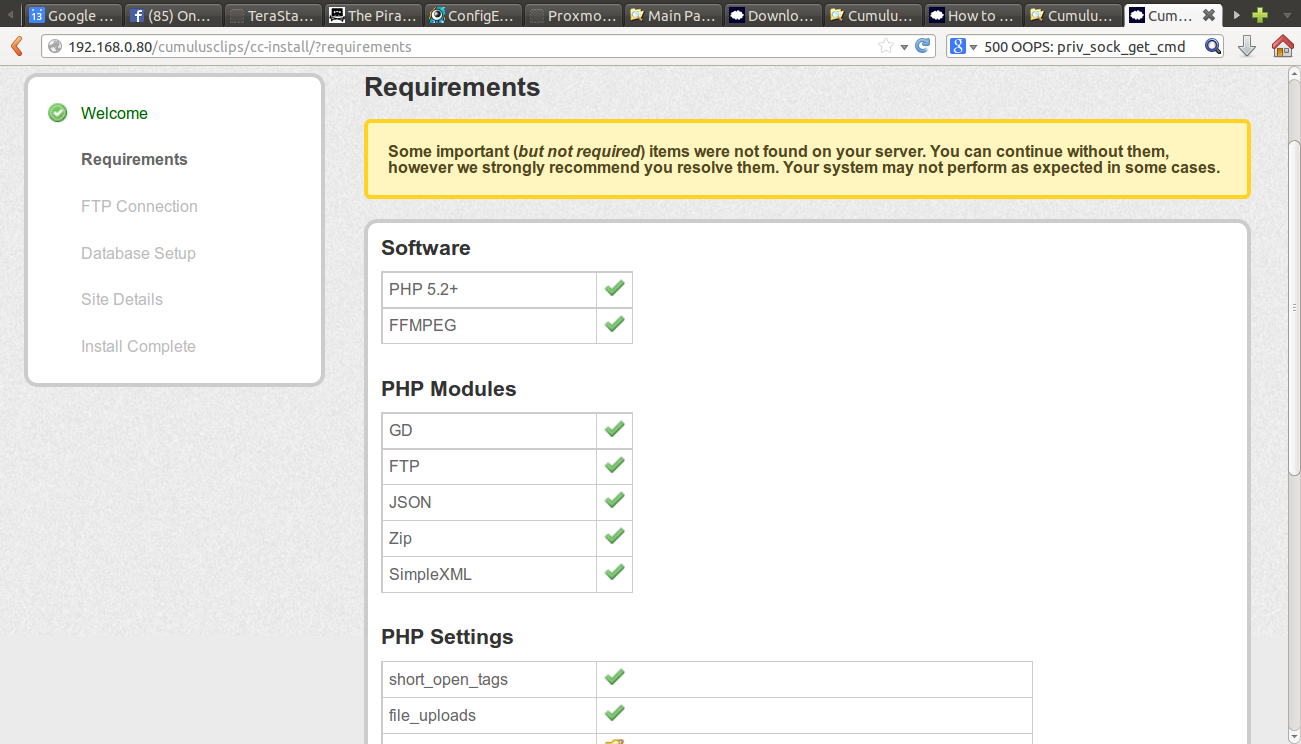The height and width of the screenshot is (744, 1301).
Task: Click the 'JSON' table cell
Action: [489, 503]
